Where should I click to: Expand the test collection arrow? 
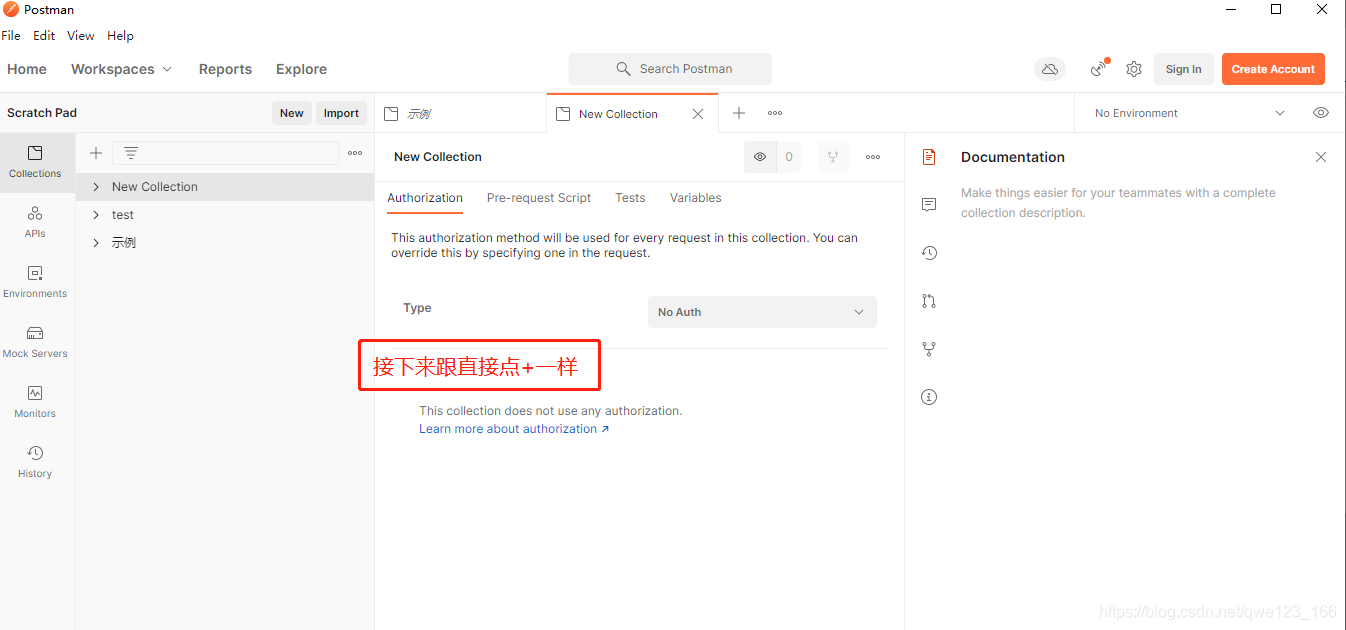click(96, 215)
